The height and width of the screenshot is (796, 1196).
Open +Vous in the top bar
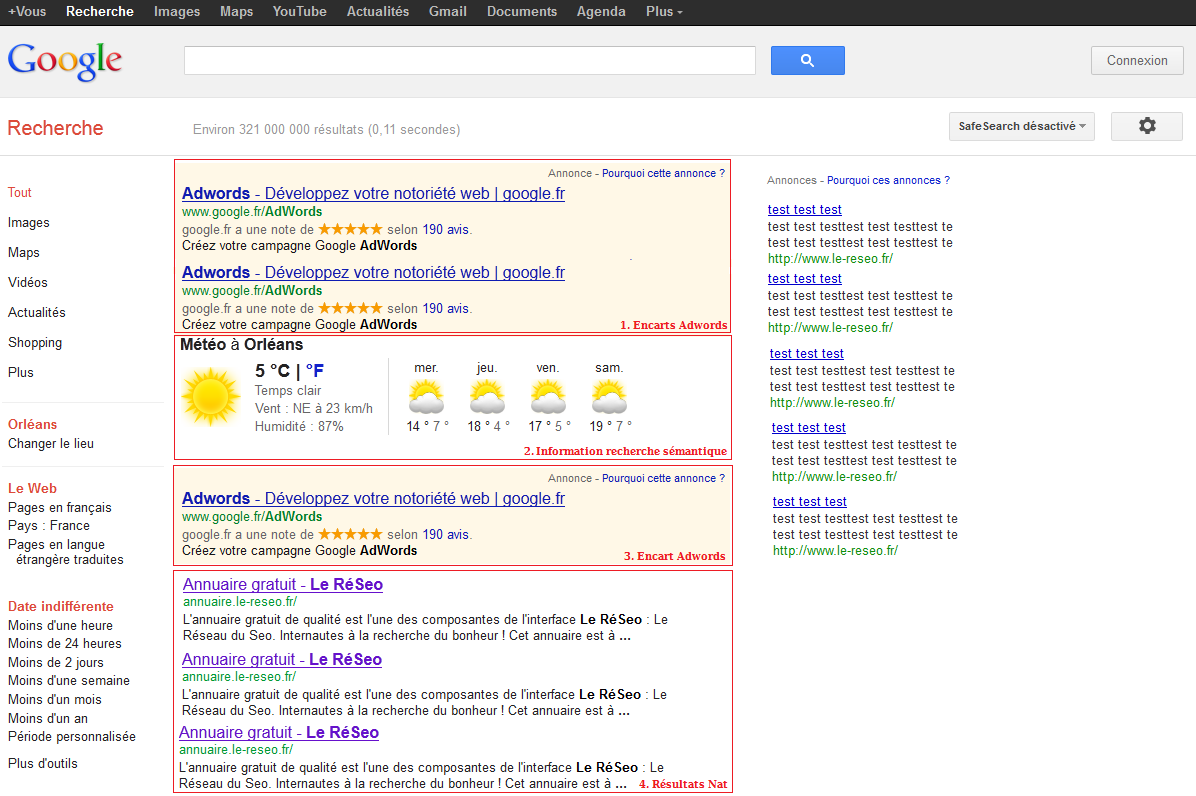pos(27,11)
